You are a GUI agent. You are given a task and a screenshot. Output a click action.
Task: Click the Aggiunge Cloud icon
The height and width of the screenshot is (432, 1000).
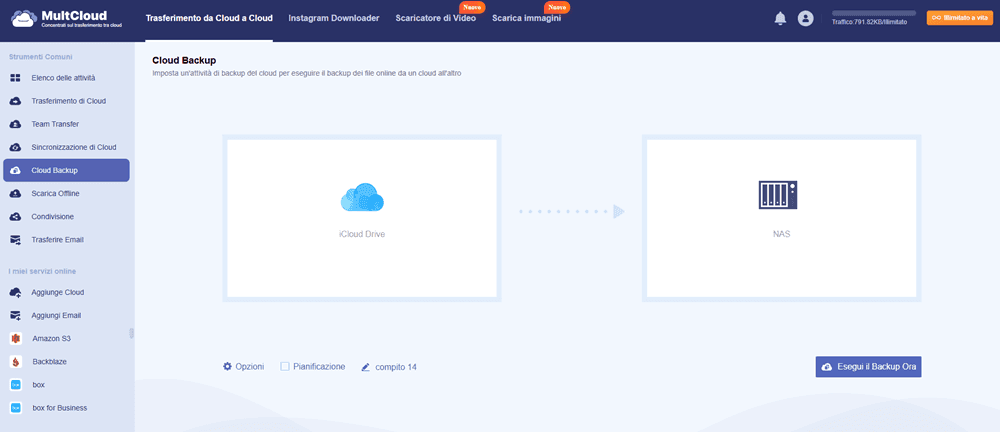(x=15, y=292)
